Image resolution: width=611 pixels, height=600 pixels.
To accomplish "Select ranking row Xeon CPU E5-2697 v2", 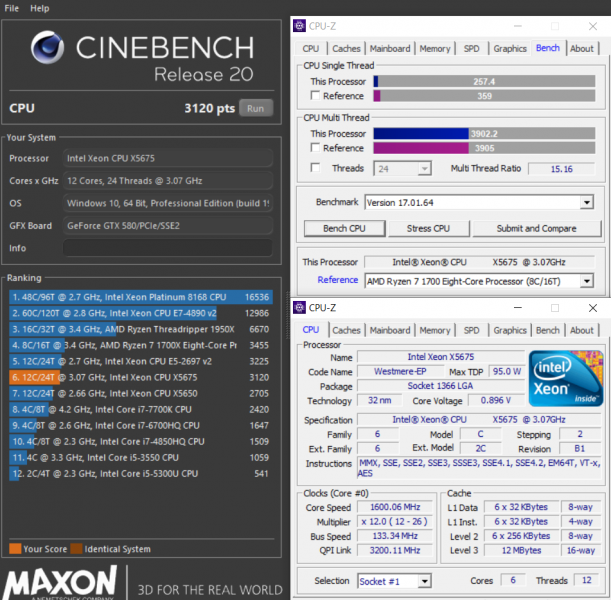I will 141,361.
